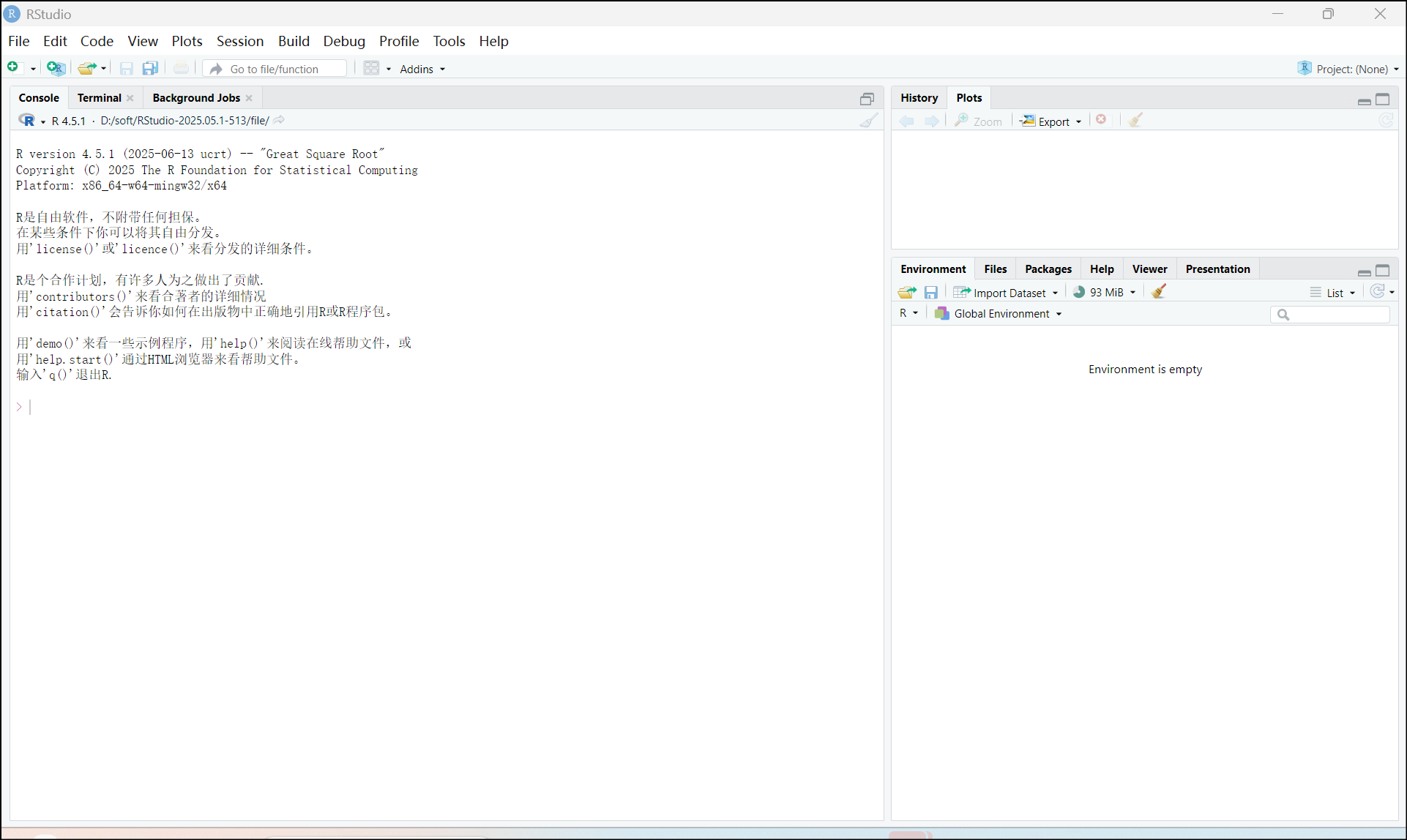Click the Load Workspace folder icon

coord(907,292)
